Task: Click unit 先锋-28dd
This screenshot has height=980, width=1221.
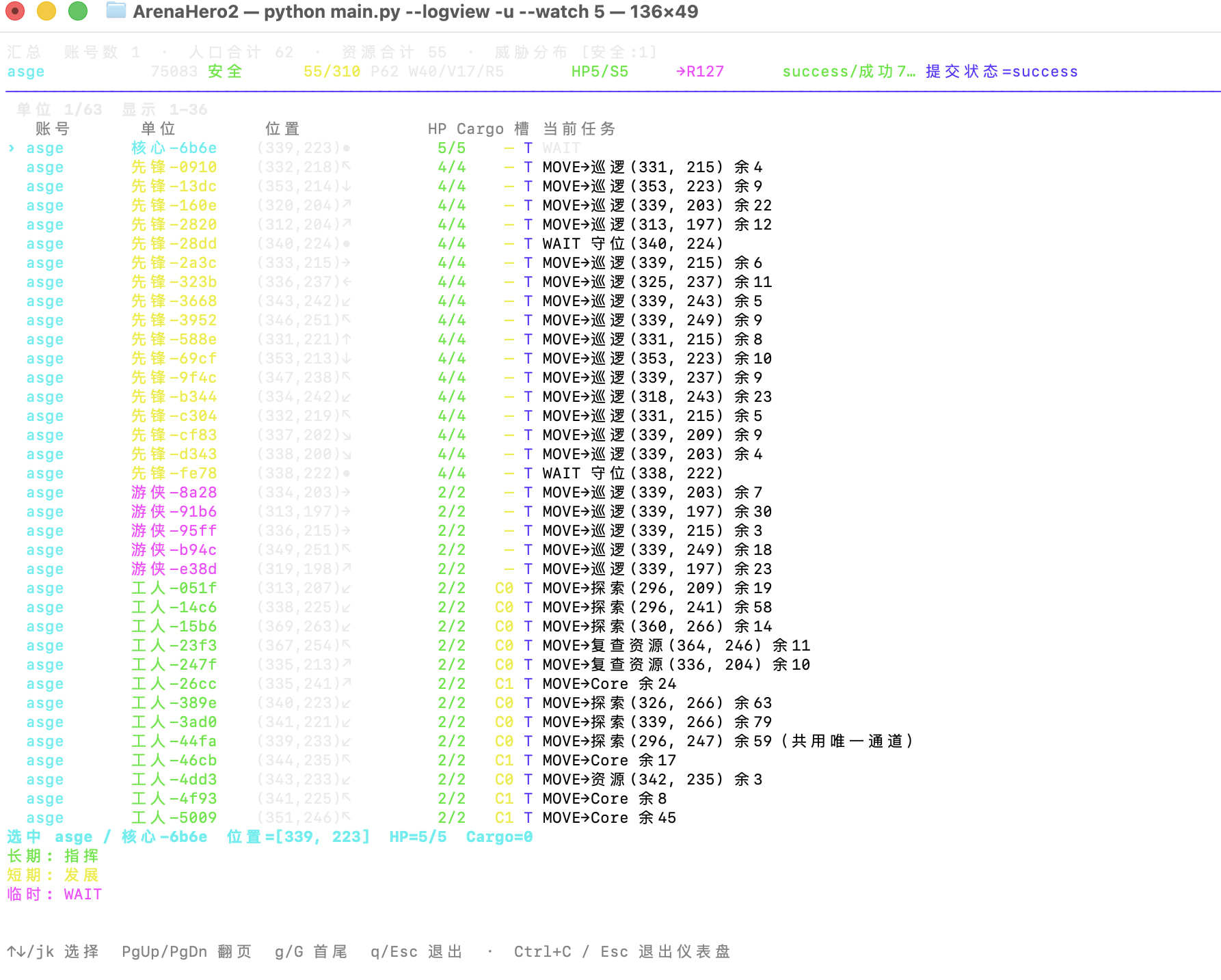Action: pos(174,243)
